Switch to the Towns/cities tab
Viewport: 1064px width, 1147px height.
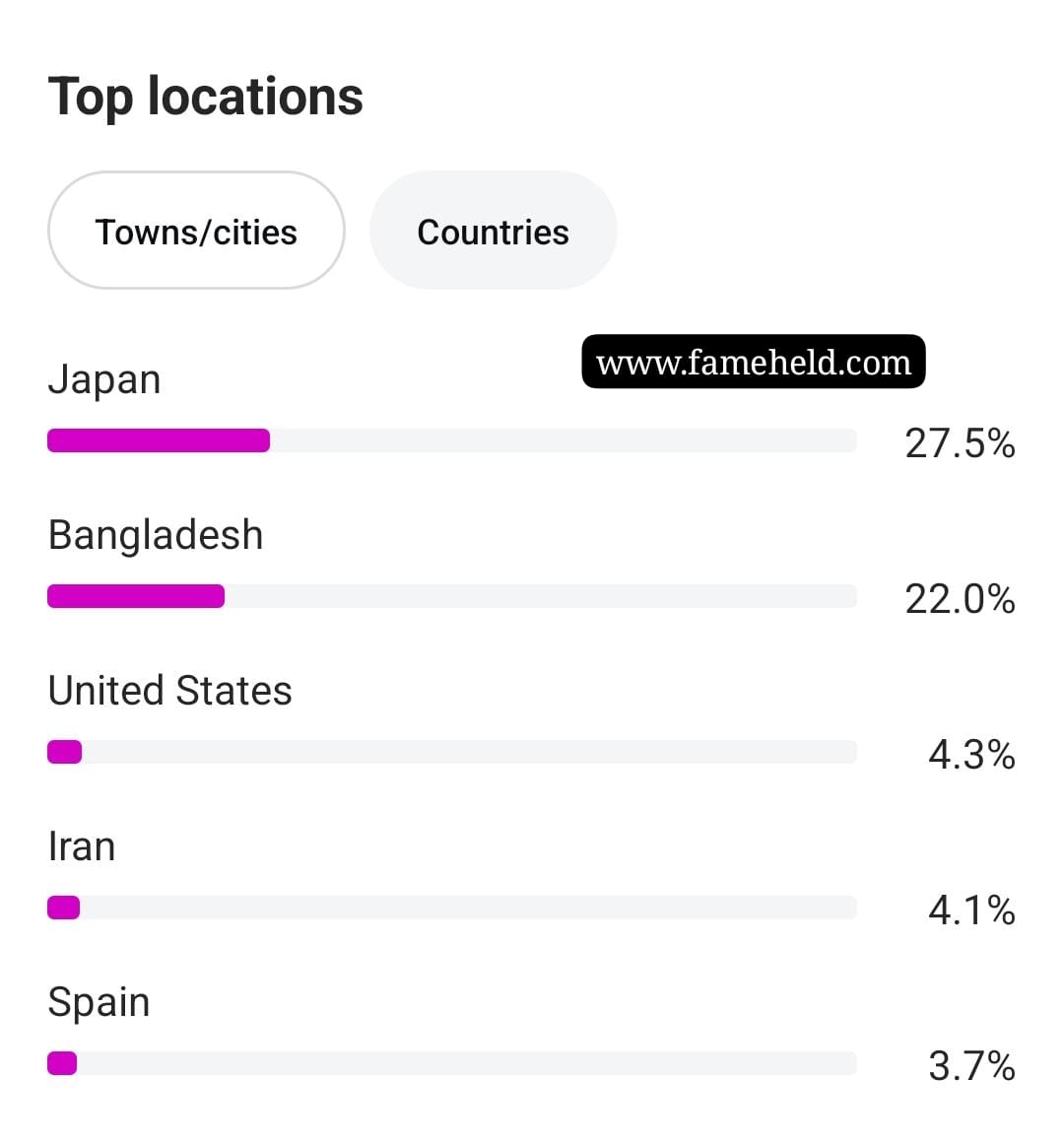(196, 231)
